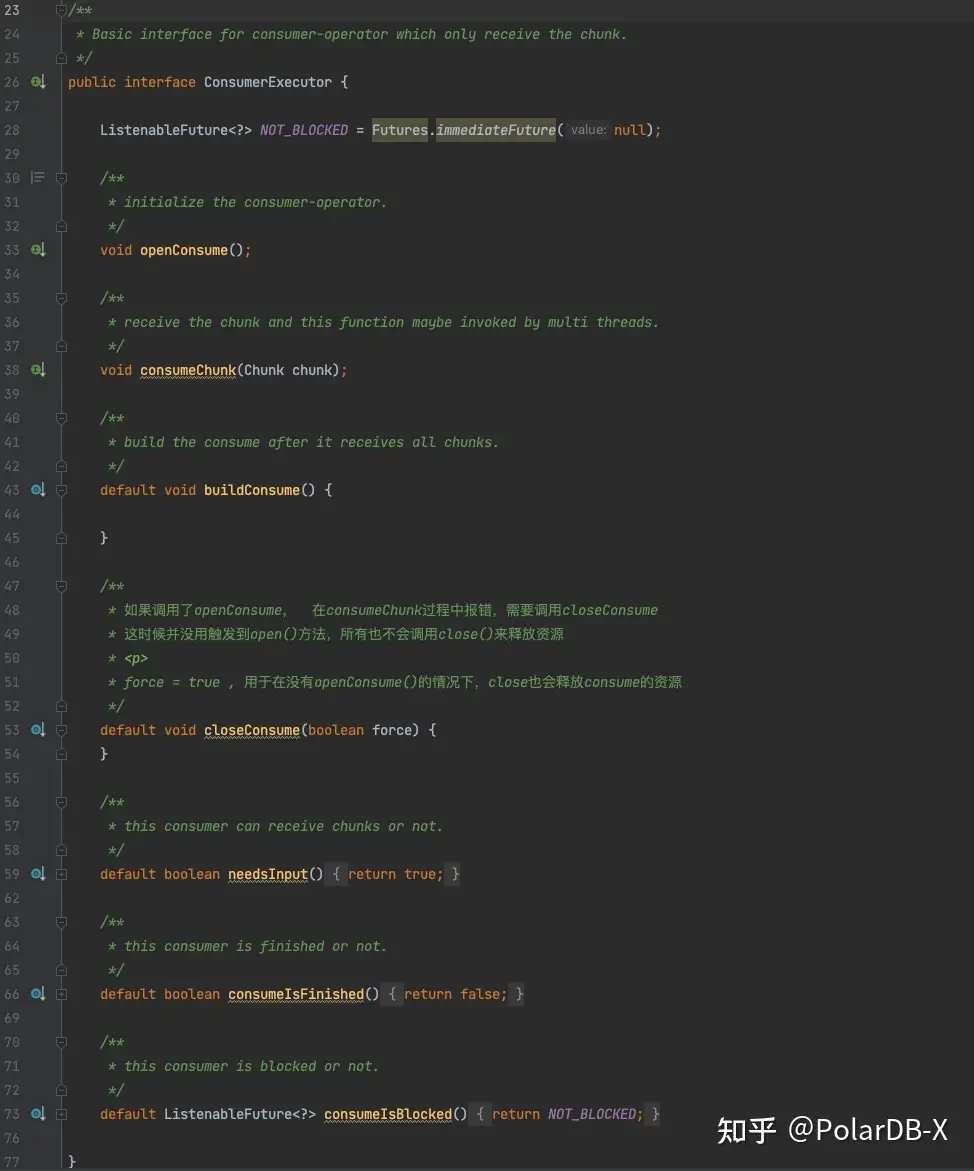Click fold end marker at line 58
Image resolution: width=974 pixels, height=1171 pixels.
(x=62, y=850)
